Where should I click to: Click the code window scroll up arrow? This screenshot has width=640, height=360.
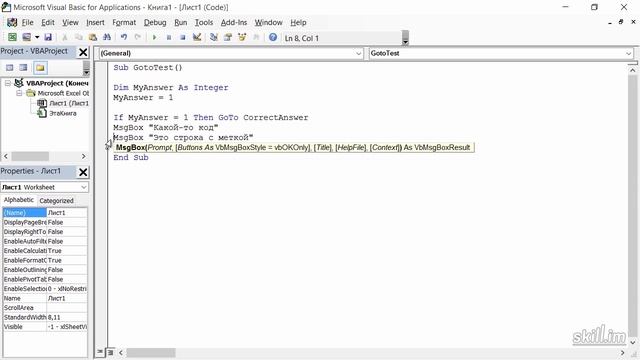coord(632,71)
